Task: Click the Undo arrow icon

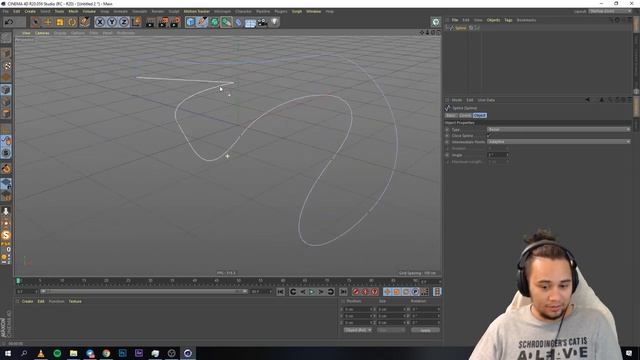Action: tap(9, 22)
